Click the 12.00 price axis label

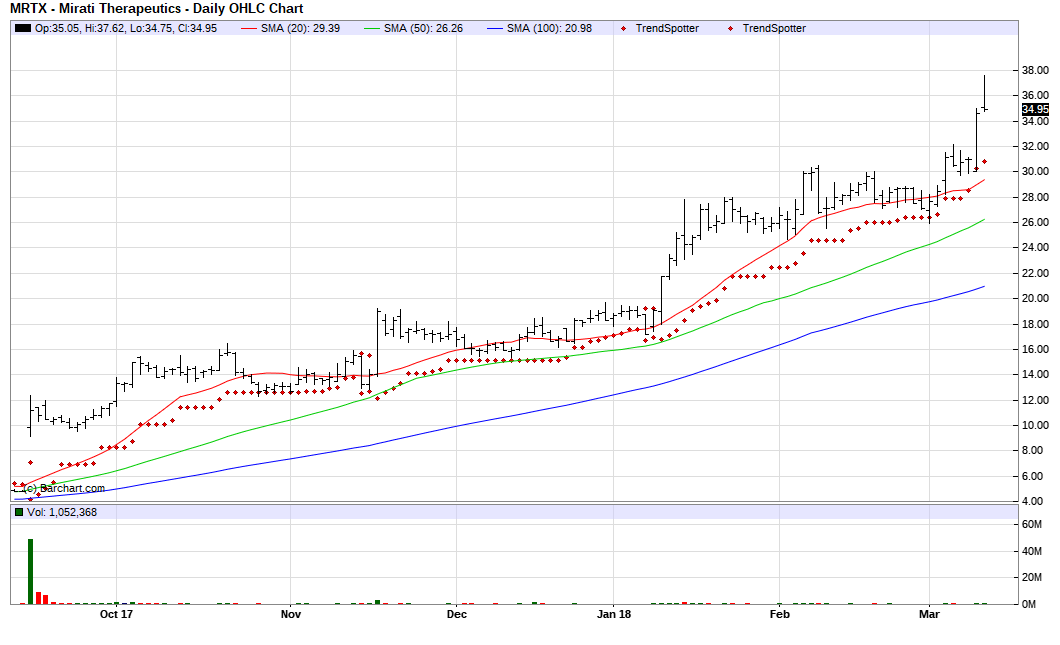pos(1035,400)
